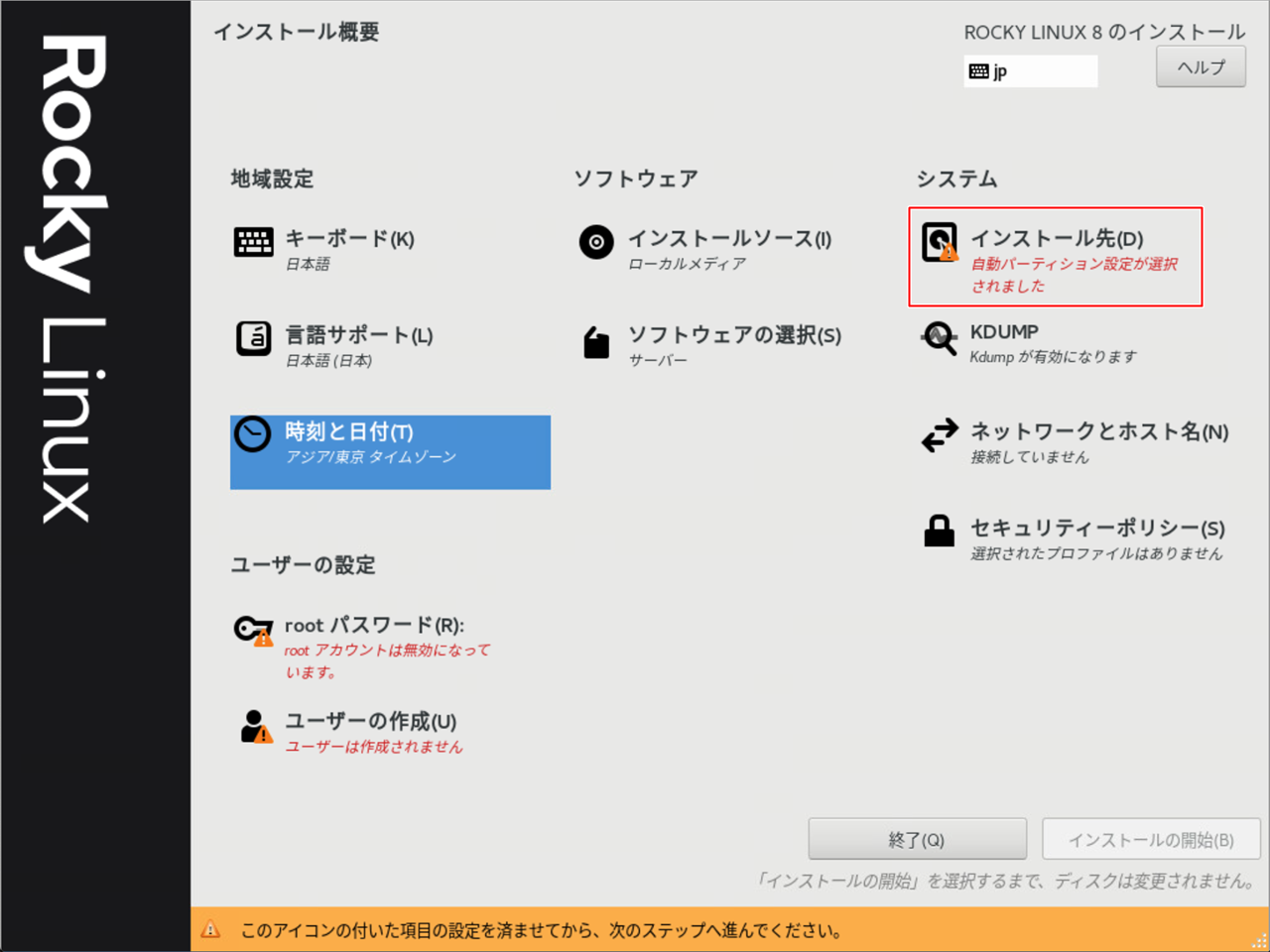Viewport: 1270px width, 952px height.
Task: Click the arrows icon for ネットワークとホスト名
Action: pos(939,434)
